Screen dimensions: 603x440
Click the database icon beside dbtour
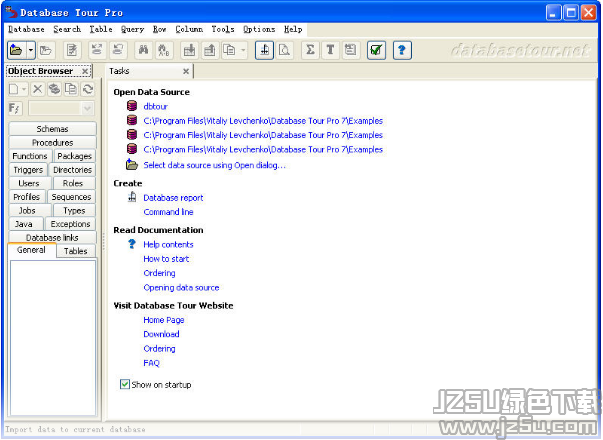[x=132, y=106]
